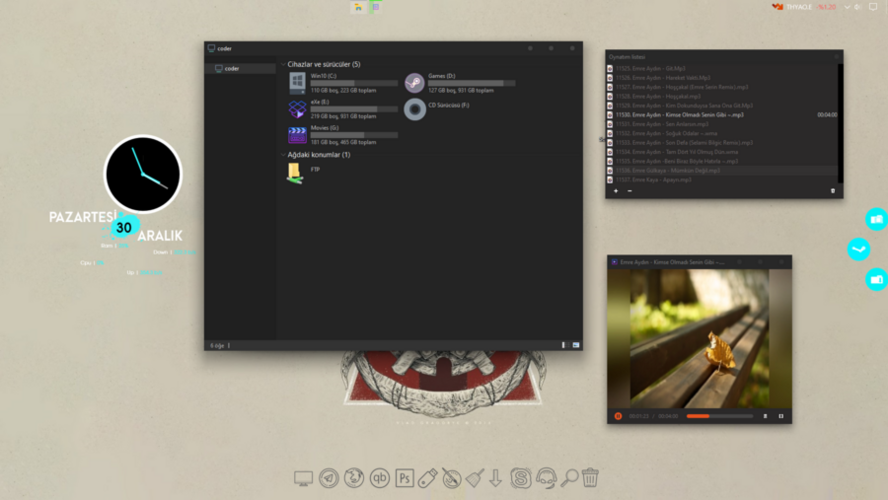Play 11526. Emre Aydın - Hareket Vakti.Mp3
The image size is (888, 500).
click(x=722, y=78)
